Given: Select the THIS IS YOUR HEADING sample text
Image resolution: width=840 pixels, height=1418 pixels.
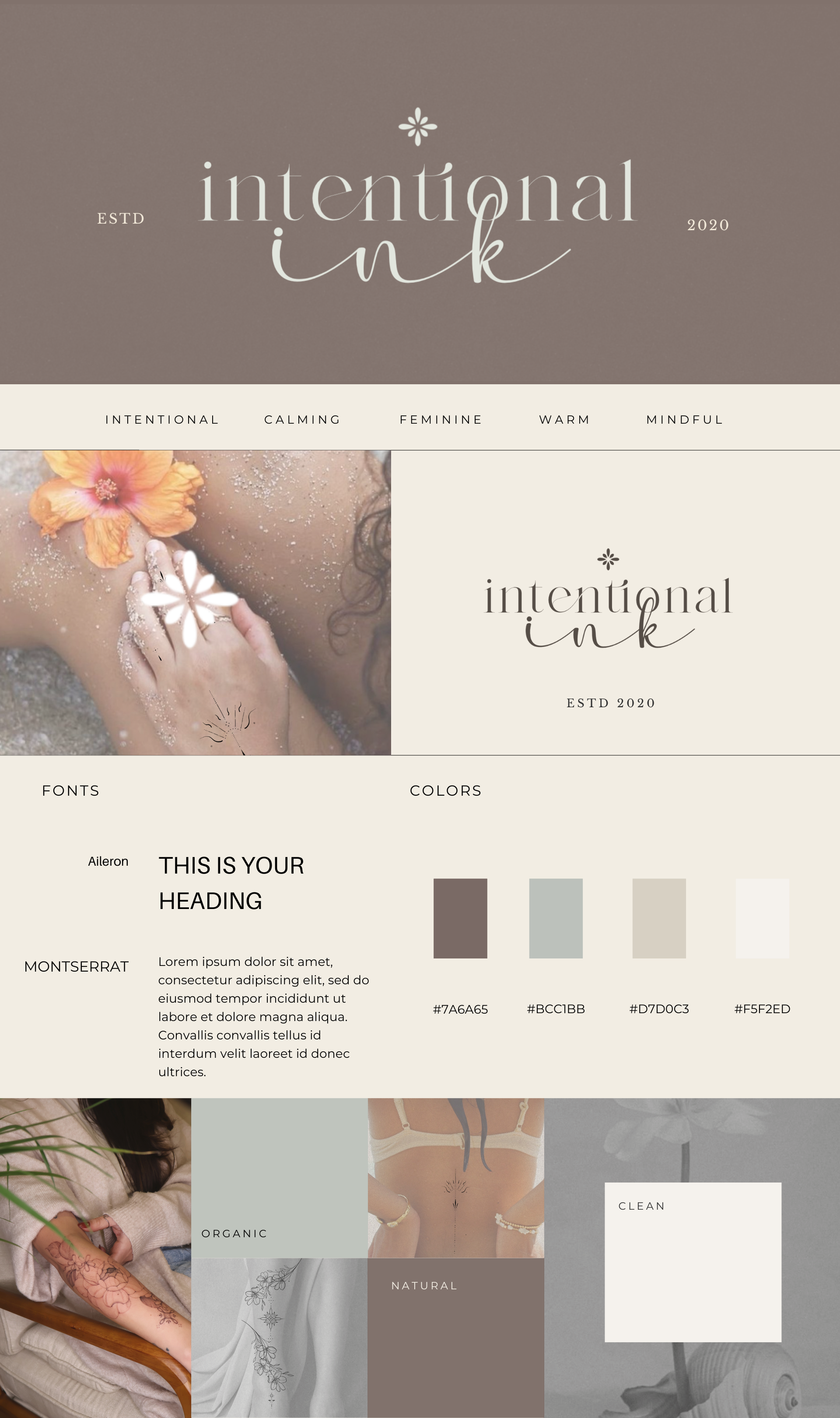Looking at the screenshot, I should [x=231, y=883].
